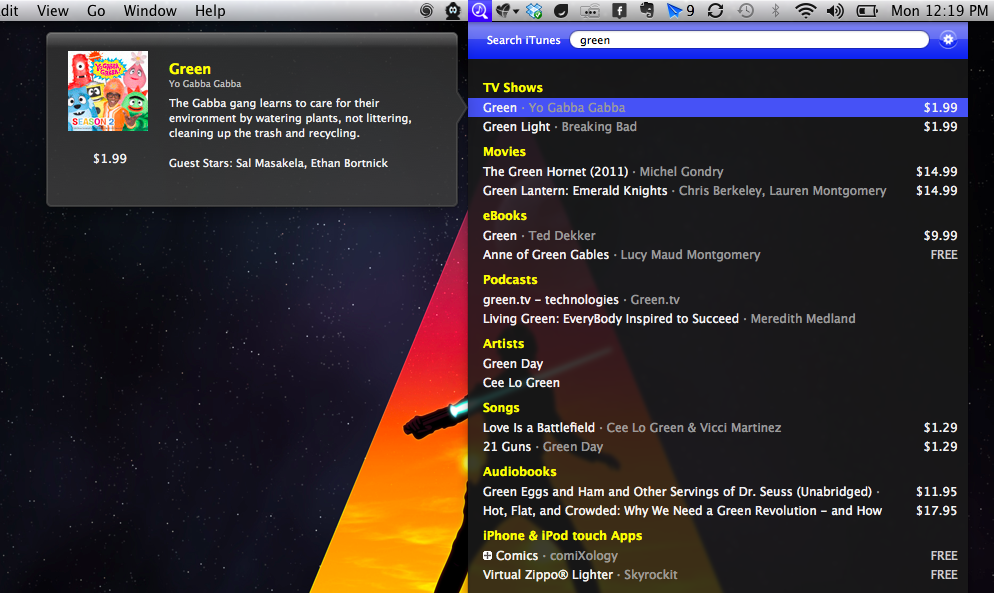Select the Love Is a Battlefield song
Screen dimensions: 994x593
[718, 427]
